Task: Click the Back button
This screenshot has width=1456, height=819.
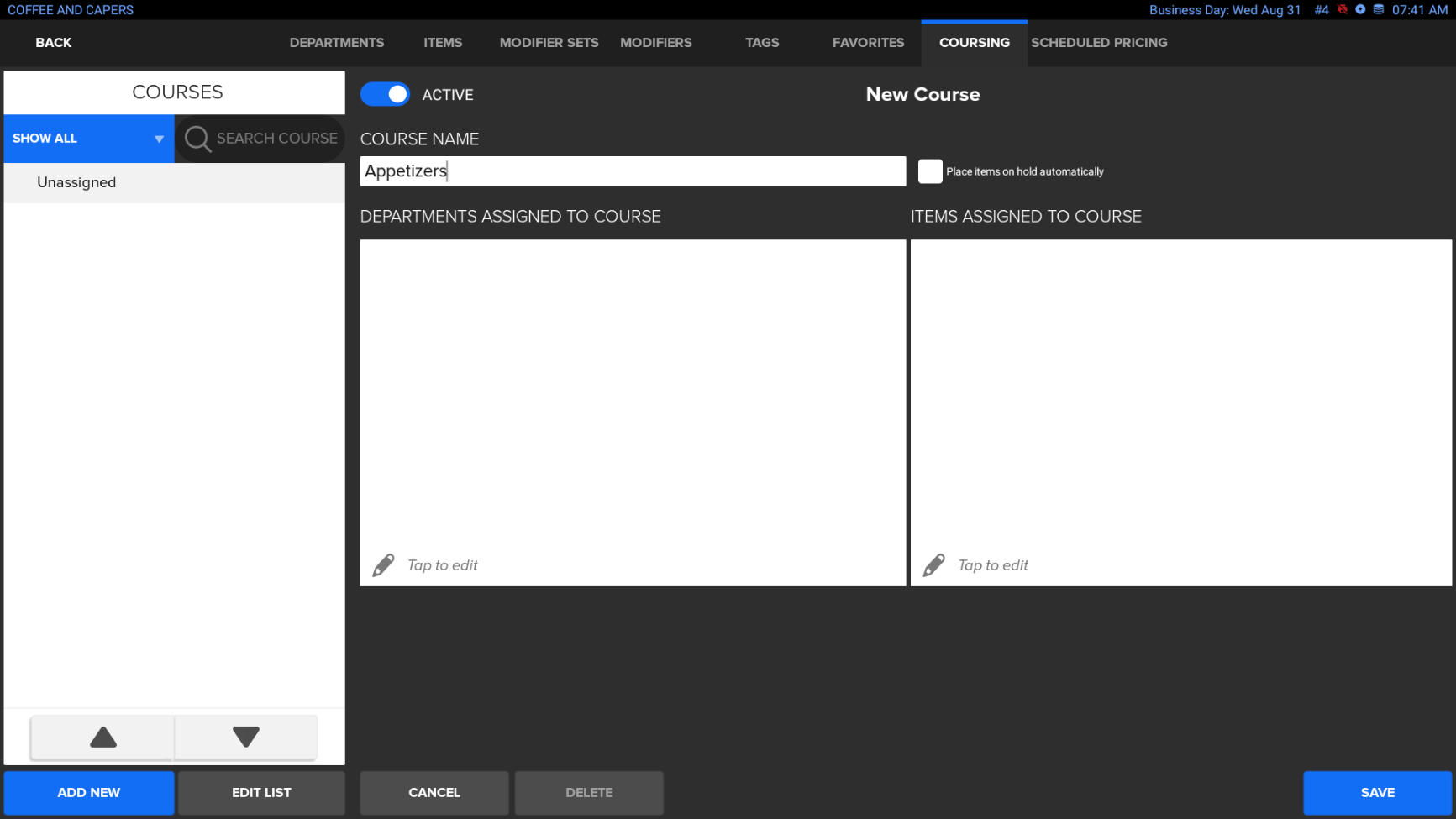Action: (53, 43)
